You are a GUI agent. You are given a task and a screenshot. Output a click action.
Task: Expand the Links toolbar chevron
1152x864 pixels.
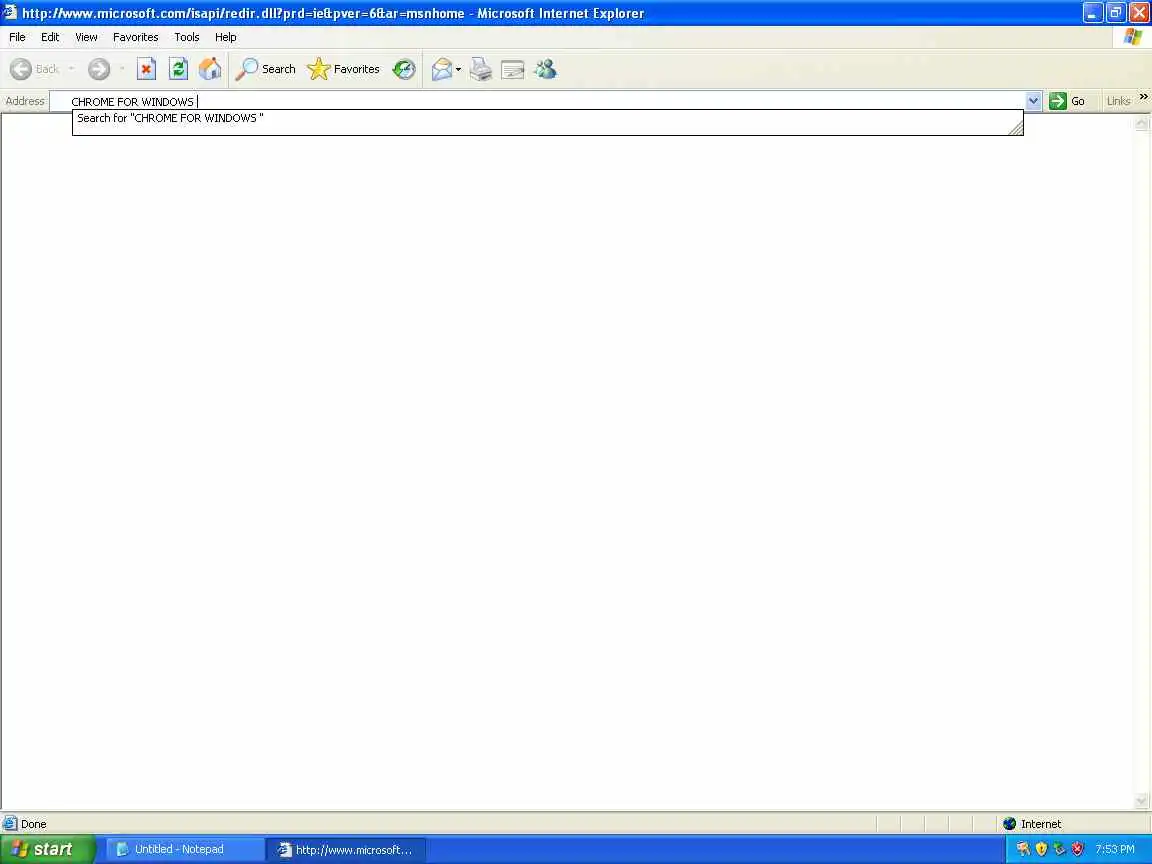click(x=1143, y=97)
